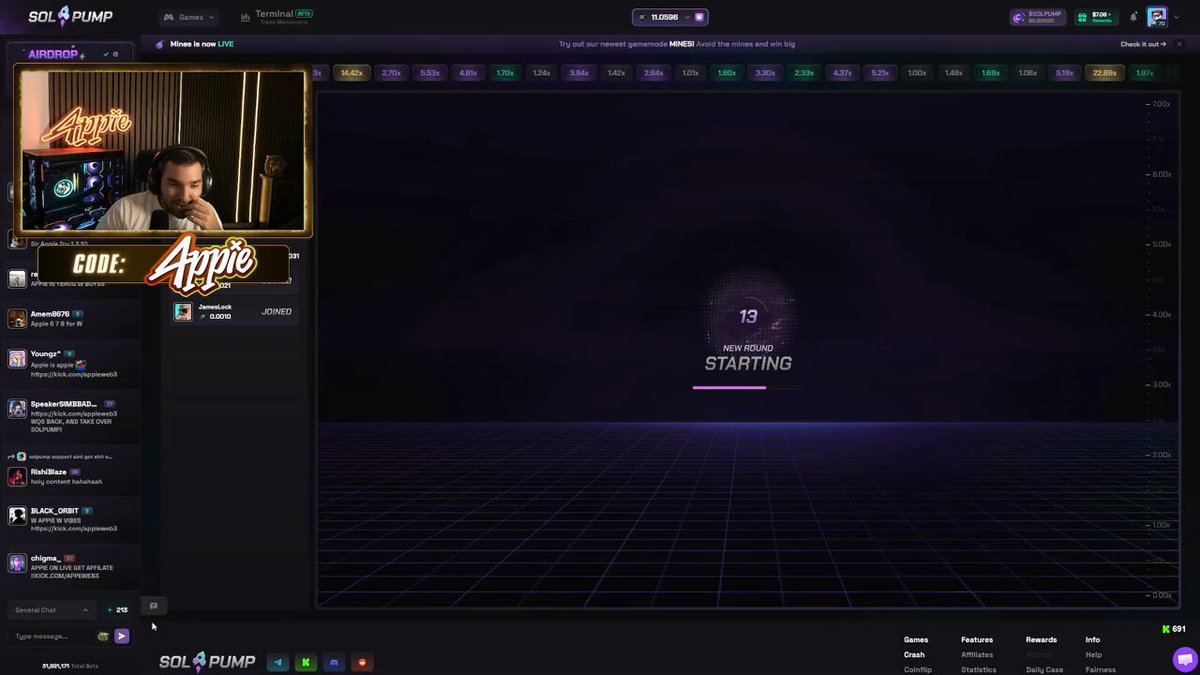Click the profile avatar in the header
The image size is (1200, 675).
pos(1157,17)
